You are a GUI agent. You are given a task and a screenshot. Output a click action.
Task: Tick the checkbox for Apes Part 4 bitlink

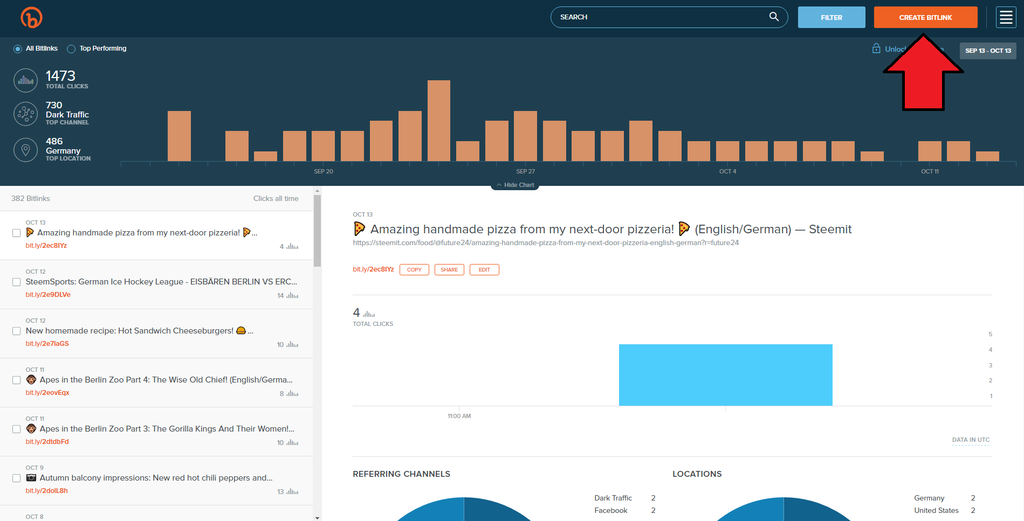coord(16,380)
